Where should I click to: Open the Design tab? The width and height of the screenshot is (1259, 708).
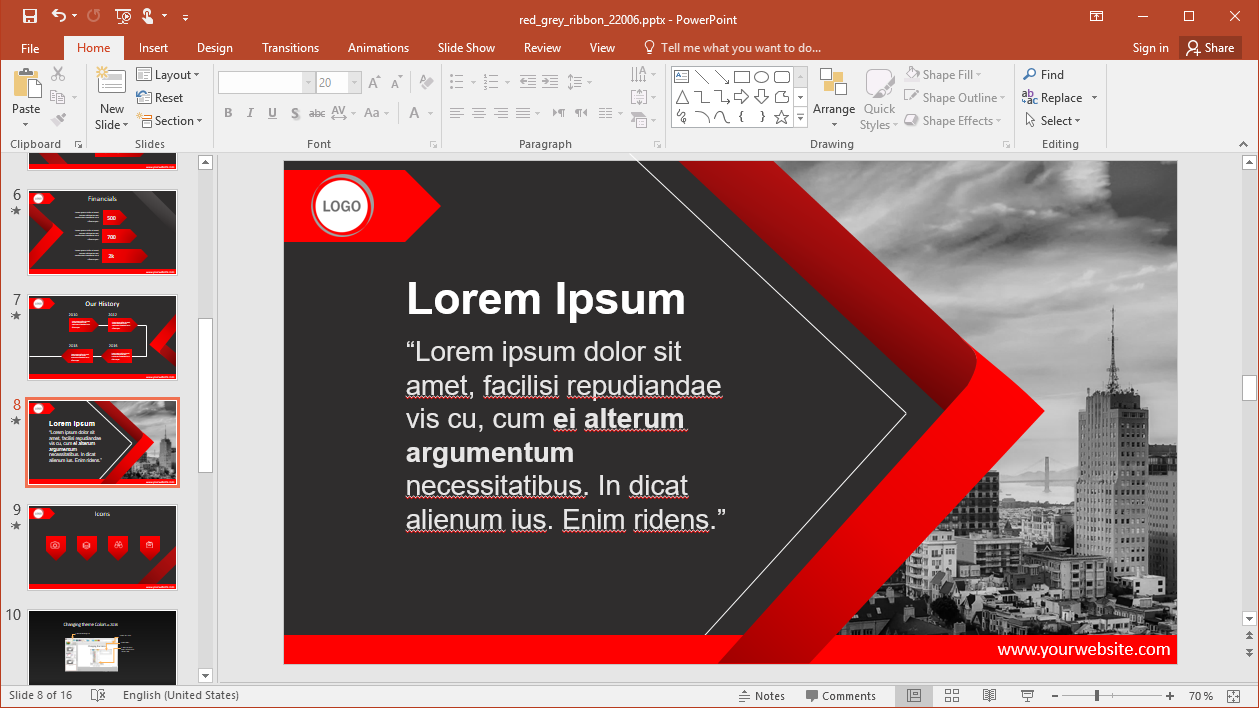[x=214, y=48]
